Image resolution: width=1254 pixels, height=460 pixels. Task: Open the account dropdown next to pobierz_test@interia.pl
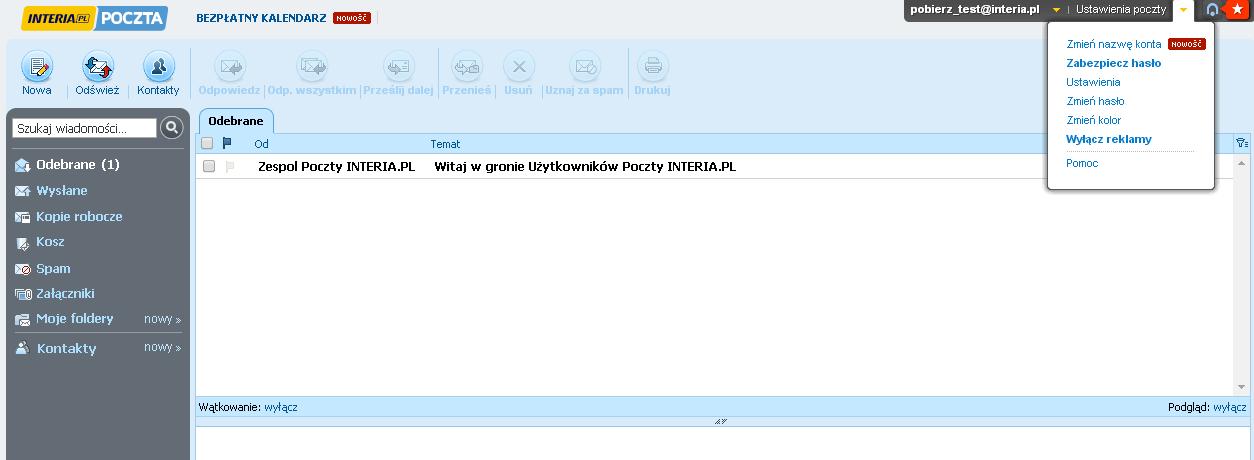pyautogui.click(x=1056, y=9)
